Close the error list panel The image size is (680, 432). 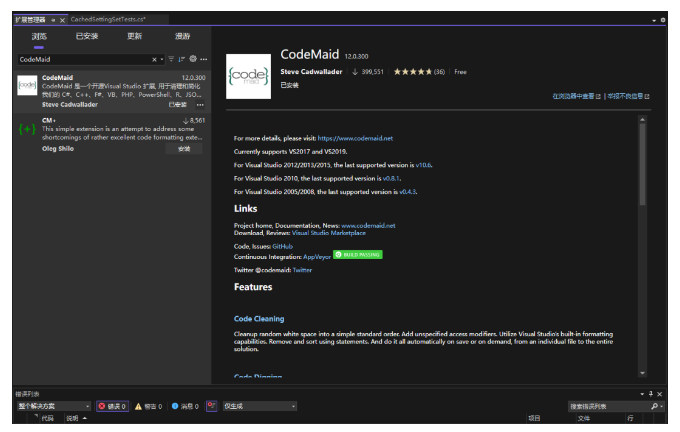coord(660,394)
